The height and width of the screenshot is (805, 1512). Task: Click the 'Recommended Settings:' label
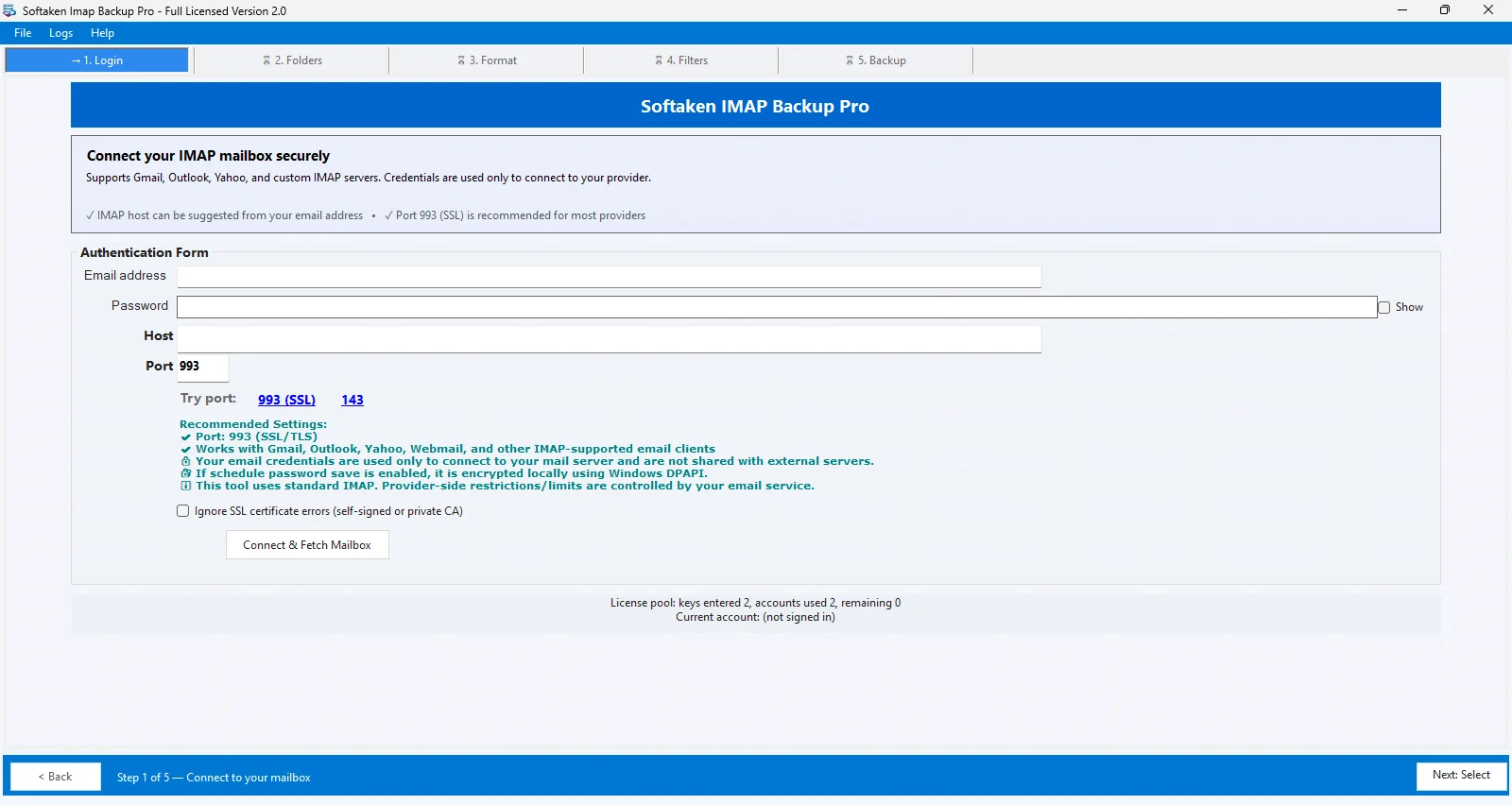[253, 424]
